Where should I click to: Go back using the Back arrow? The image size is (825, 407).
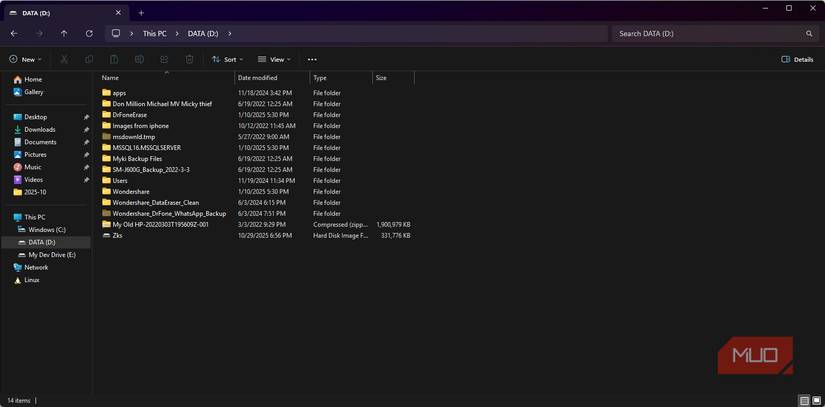coord(14,34)
